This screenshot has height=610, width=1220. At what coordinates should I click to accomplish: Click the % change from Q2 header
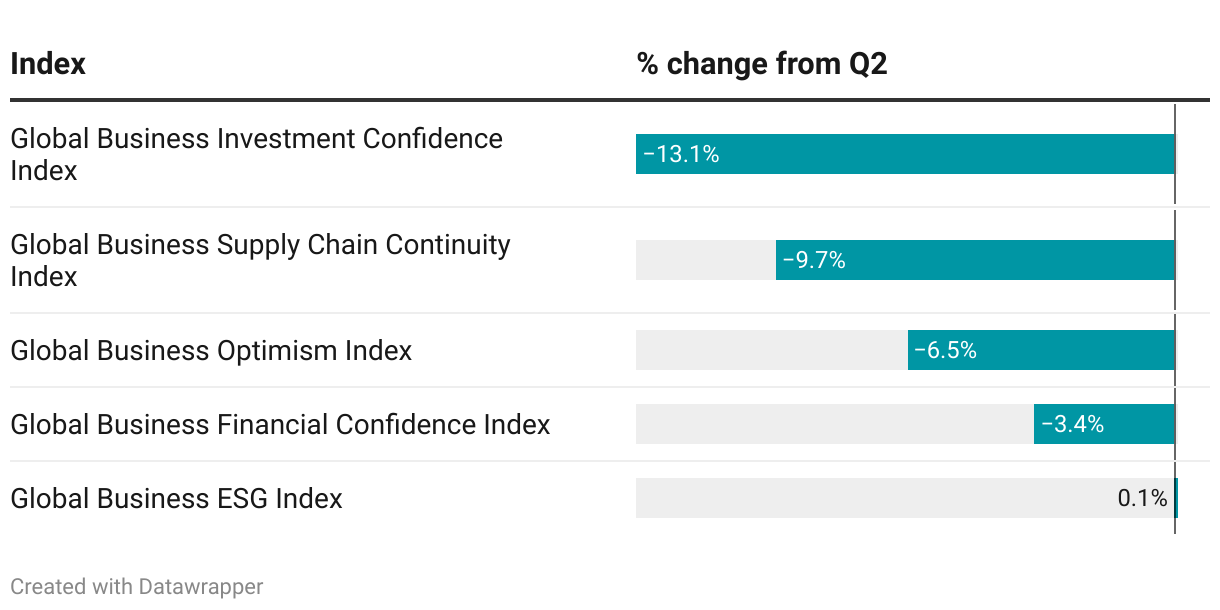(x=762, y=64)
